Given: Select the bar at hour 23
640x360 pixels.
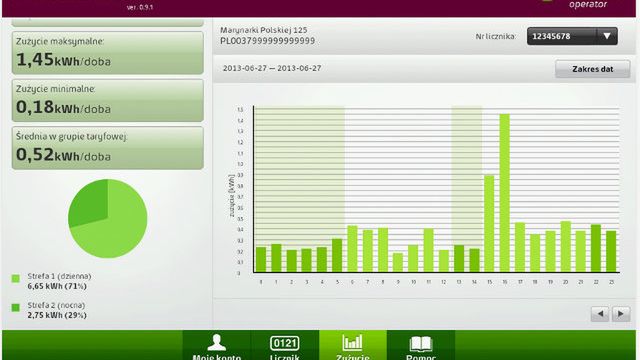Looking at the screenshot, I should [x=611, y=251].
